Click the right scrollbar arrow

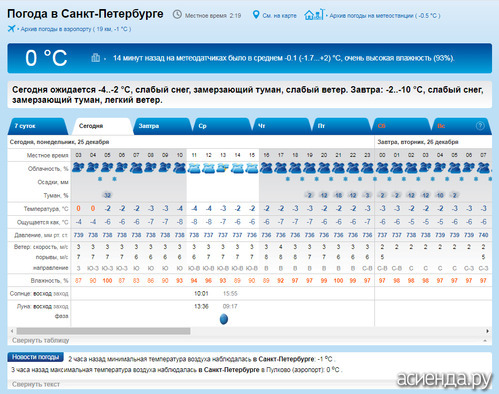[x=487, y=331]
